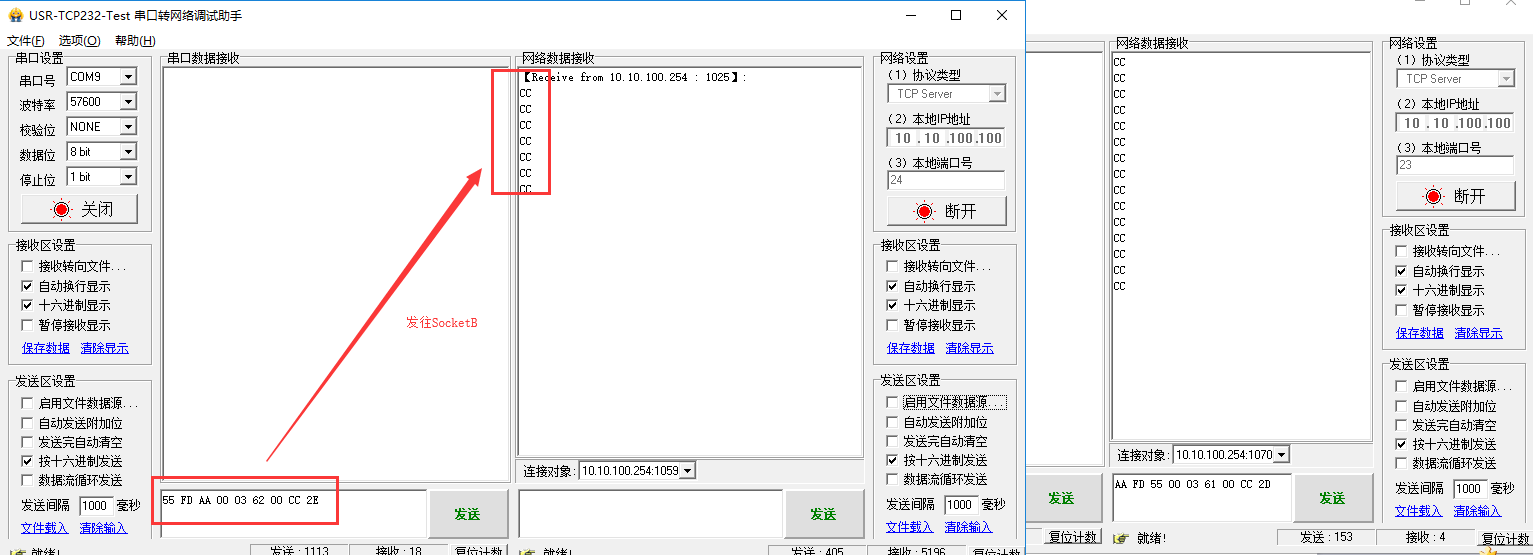Click 发送 beside the 55 FD AA input box

pyautogui.click(x=467, y=514)
